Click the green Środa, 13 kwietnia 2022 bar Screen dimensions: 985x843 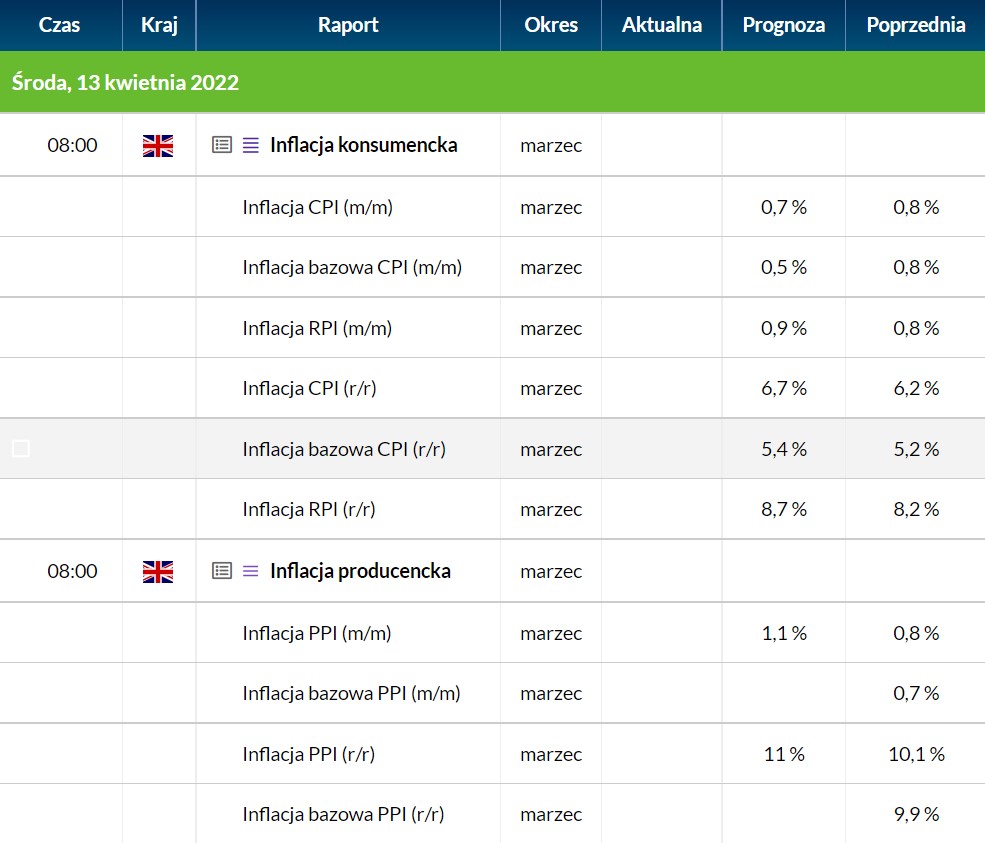click(x=492, y=82)
